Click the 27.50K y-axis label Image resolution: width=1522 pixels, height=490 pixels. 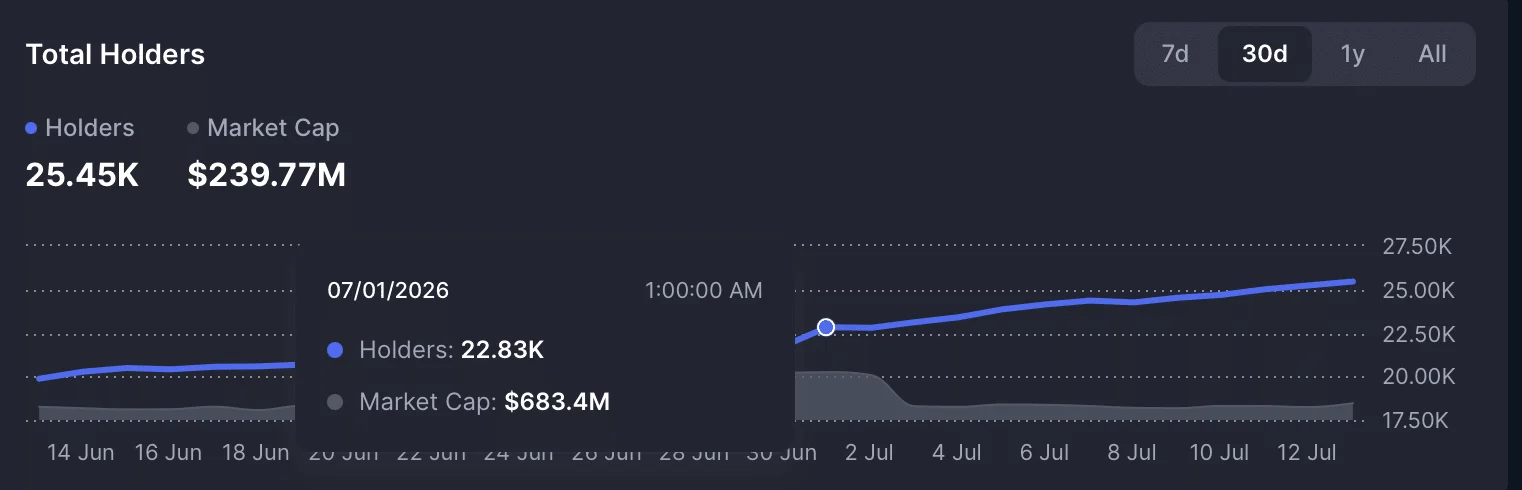click(1416, 247)
